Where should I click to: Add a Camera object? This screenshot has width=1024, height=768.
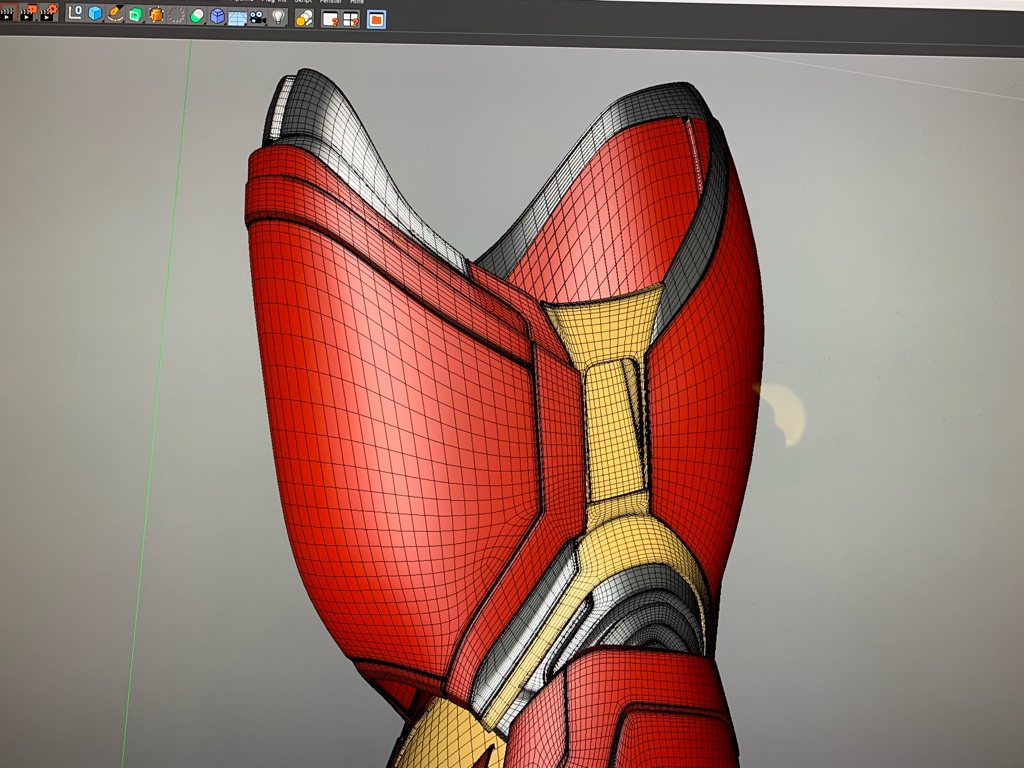pos(257,17)
